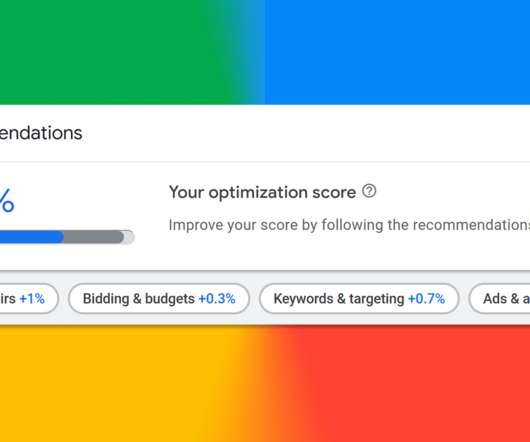Click the dark gray segment of score bar
The width and height of the screenshot is (530, 442).
(94, 237)
